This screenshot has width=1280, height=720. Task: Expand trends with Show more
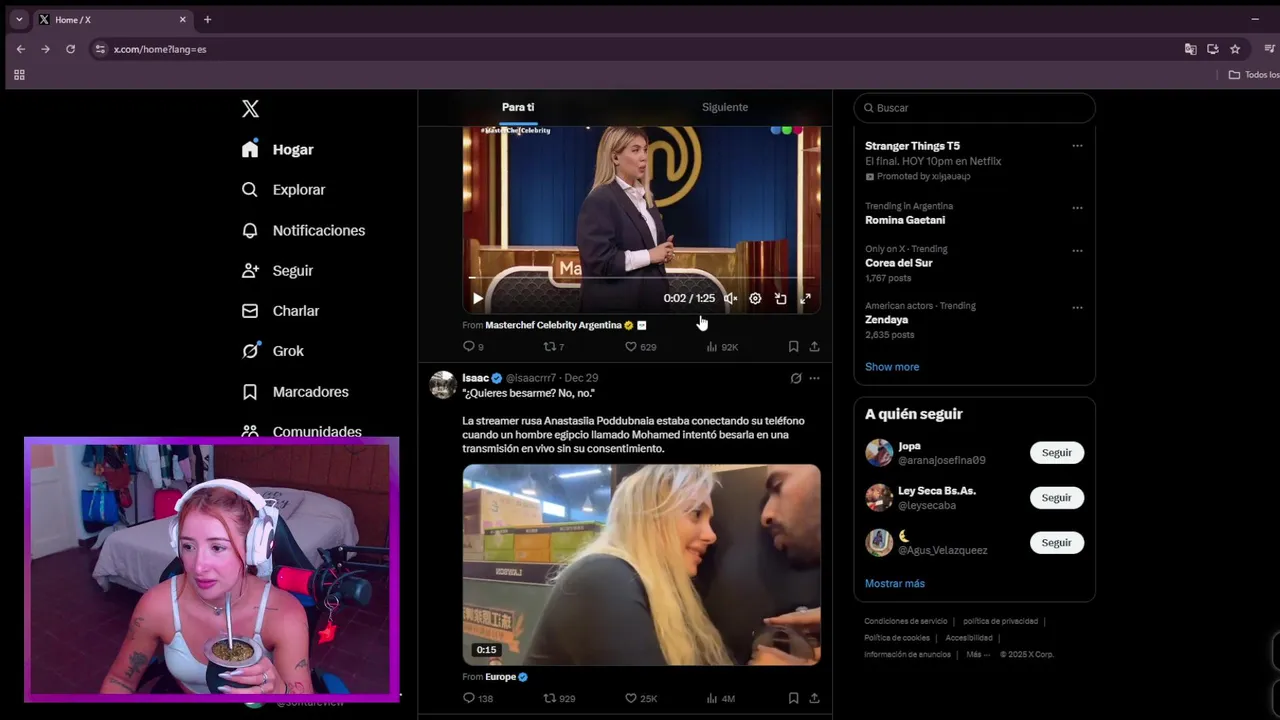click(x=892, y=367)
